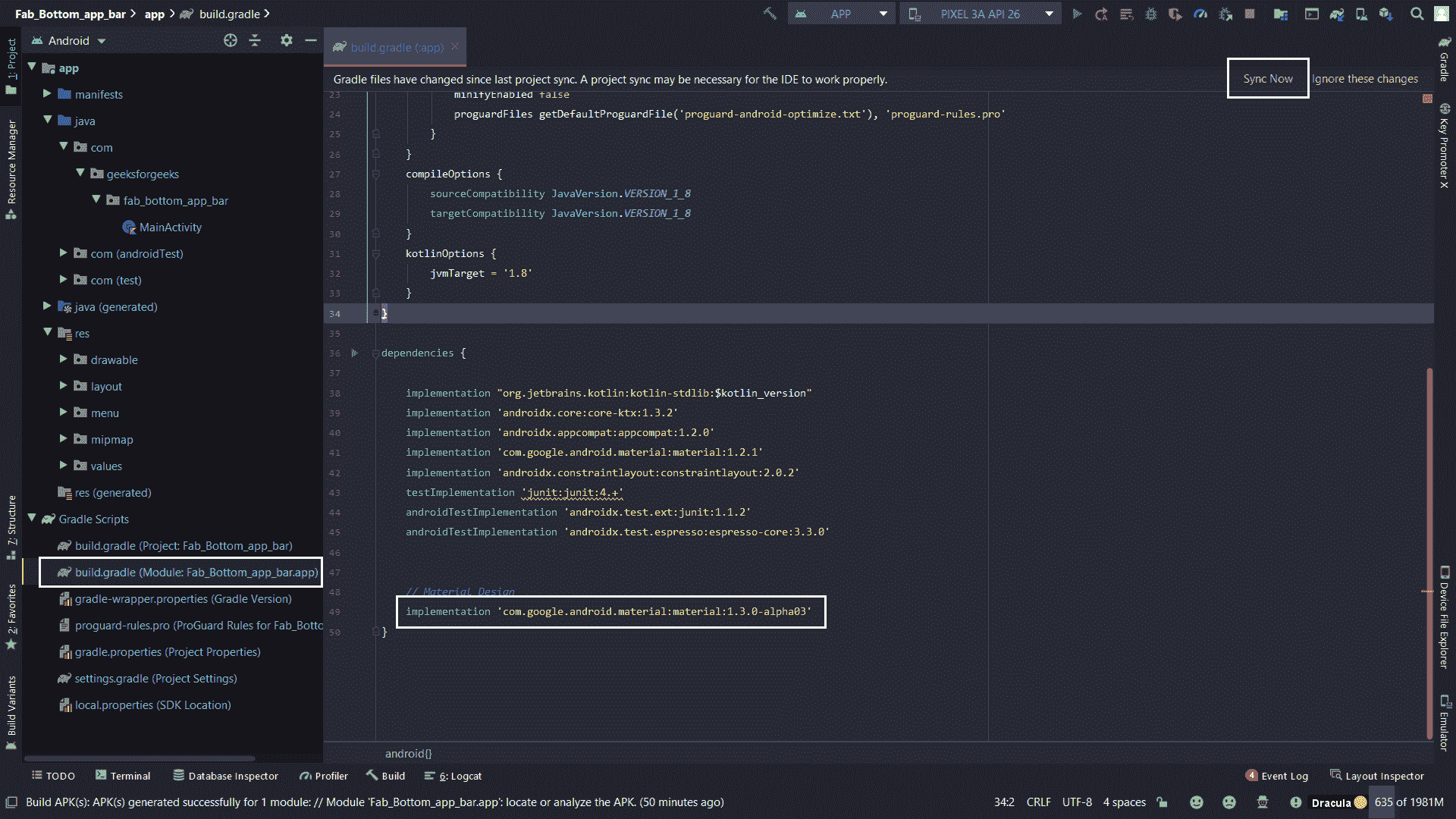Open Search Everywhere with the magnifier icon
The width and height of the screenshot is (1456, 819).
(1417, 14)
